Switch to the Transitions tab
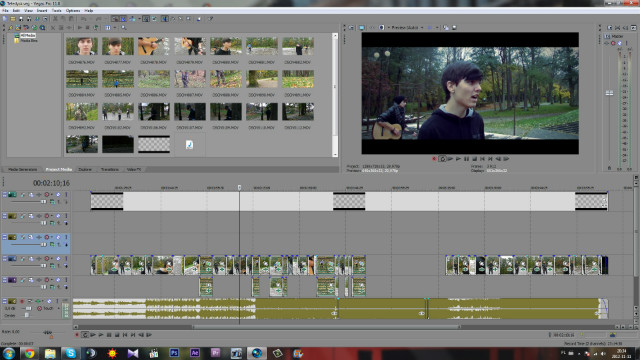640x360 pixels. pos(109,169)
